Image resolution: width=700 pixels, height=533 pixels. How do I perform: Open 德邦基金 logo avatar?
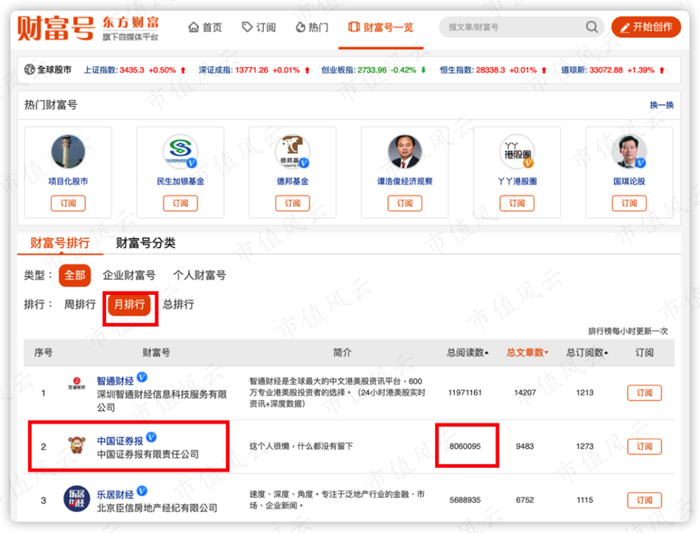[292, 152]
